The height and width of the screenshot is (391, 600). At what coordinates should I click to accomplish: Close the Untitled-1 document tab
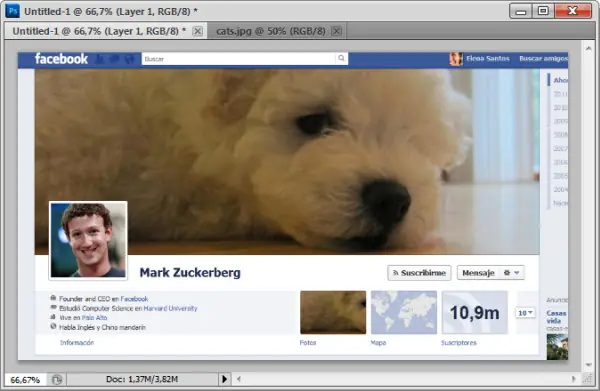click(197, 31)
